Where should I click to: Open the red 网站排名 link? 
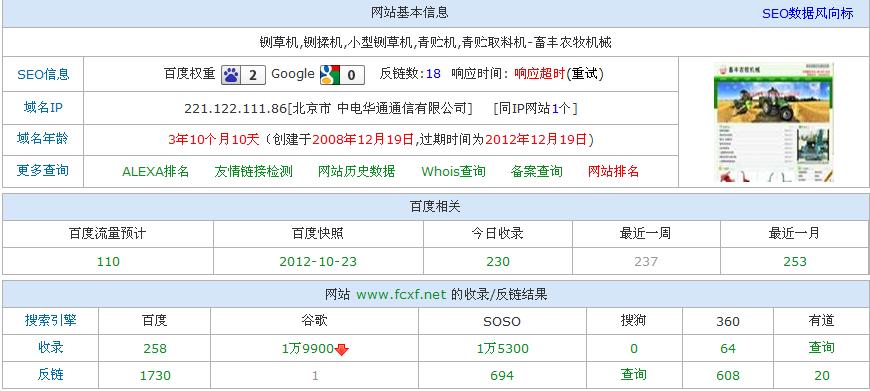point(613,171)
